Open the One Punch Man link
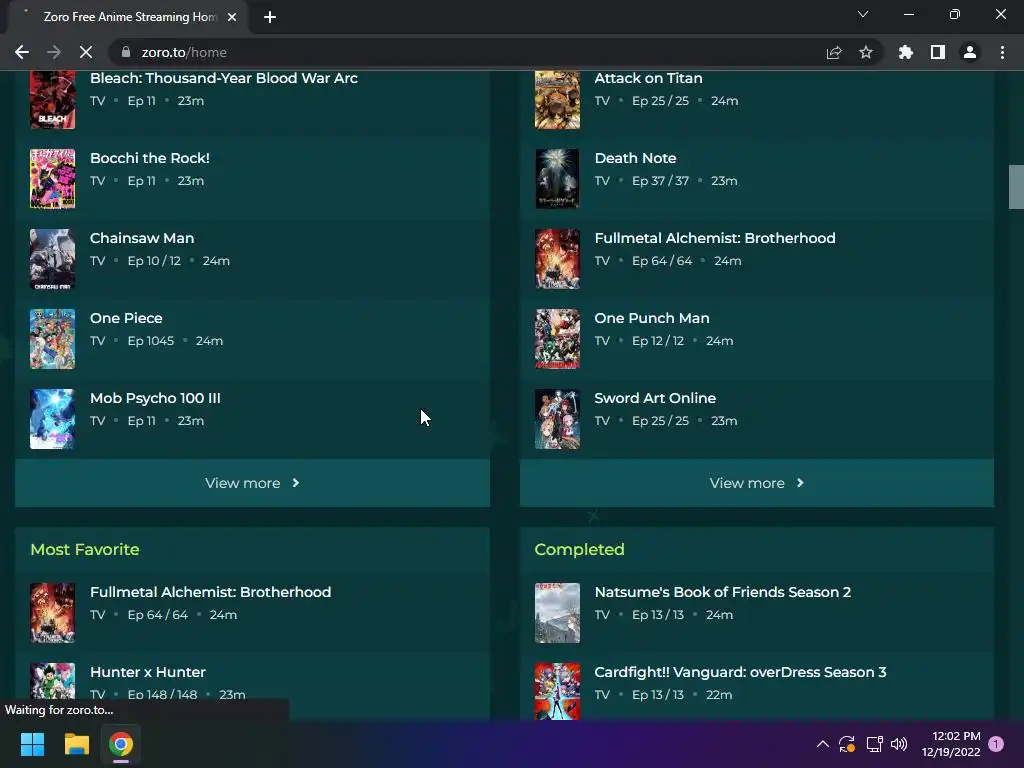 (652, 318)
